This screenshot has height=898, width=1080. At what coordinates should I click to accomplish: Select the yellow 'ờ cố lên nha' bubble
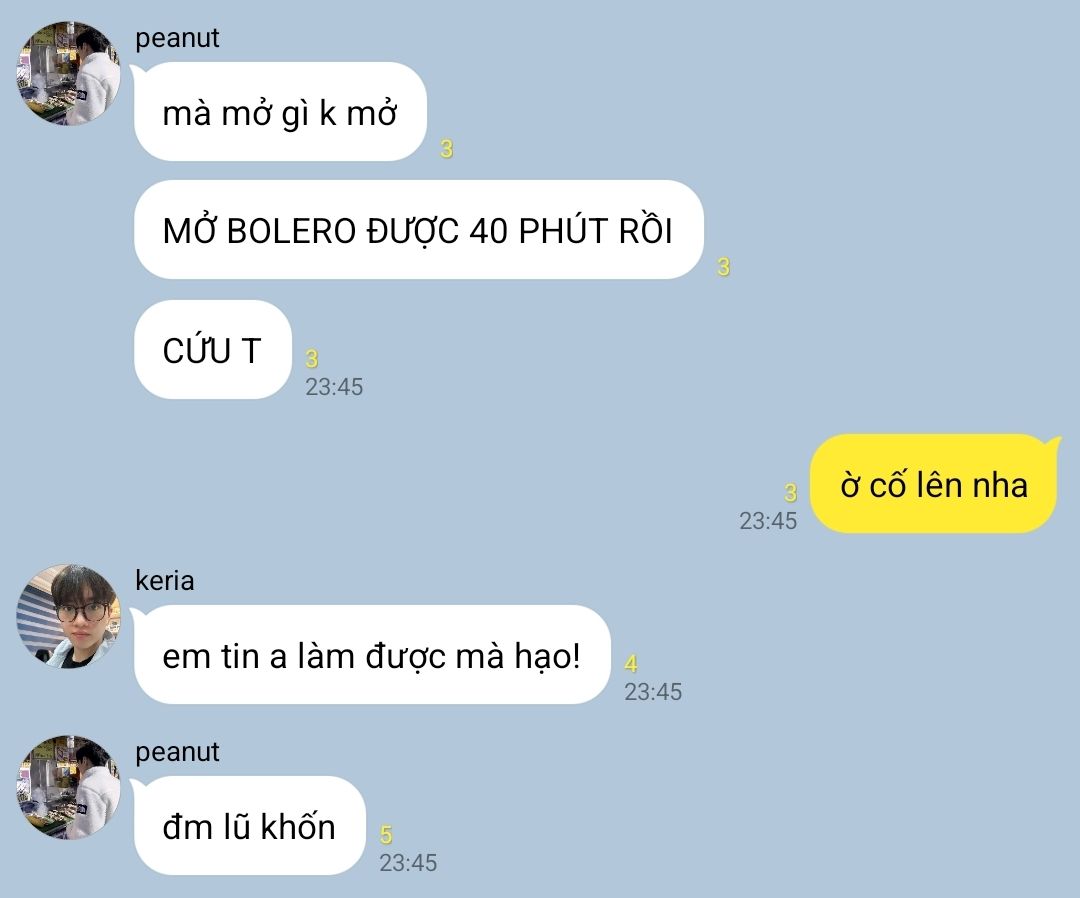pos(934,483)
